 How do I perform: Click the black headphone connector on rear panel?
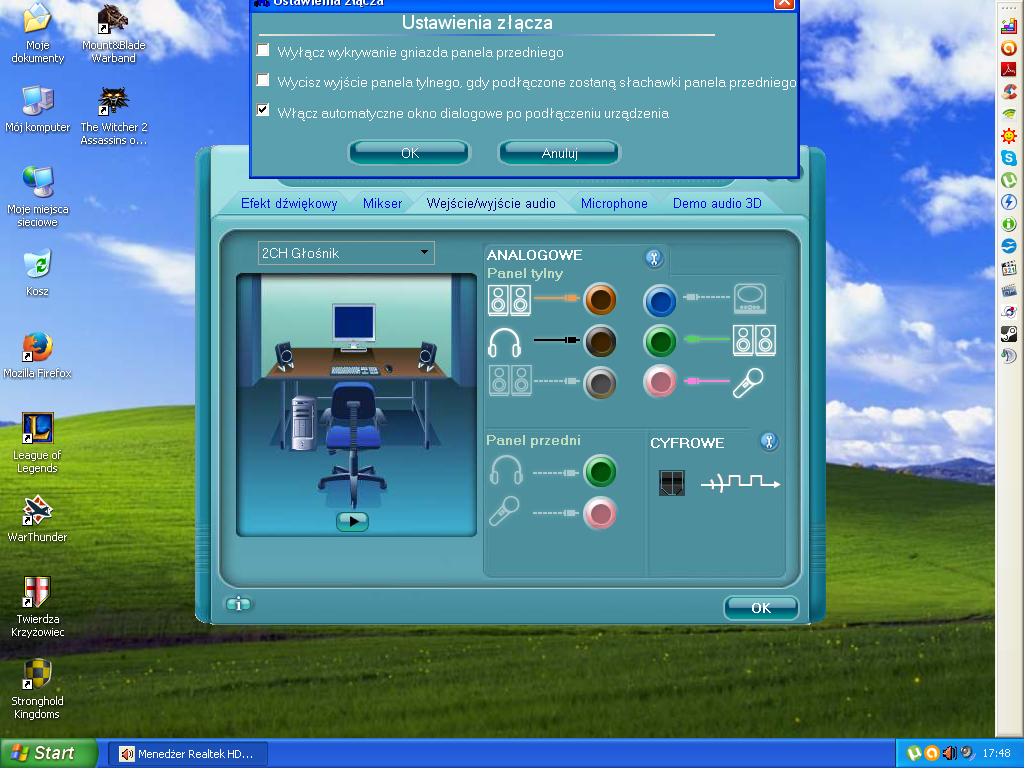(601, 340)
